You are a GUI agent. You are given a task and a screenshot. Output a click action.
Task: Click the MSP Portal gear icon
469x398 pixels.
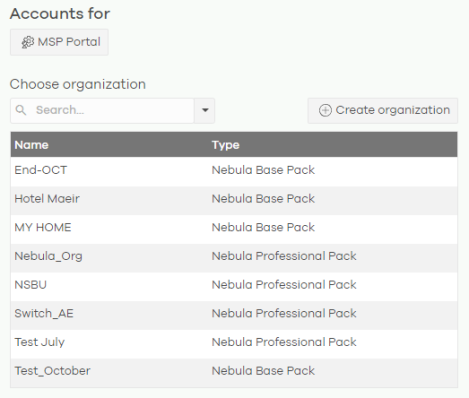point(28,42)
